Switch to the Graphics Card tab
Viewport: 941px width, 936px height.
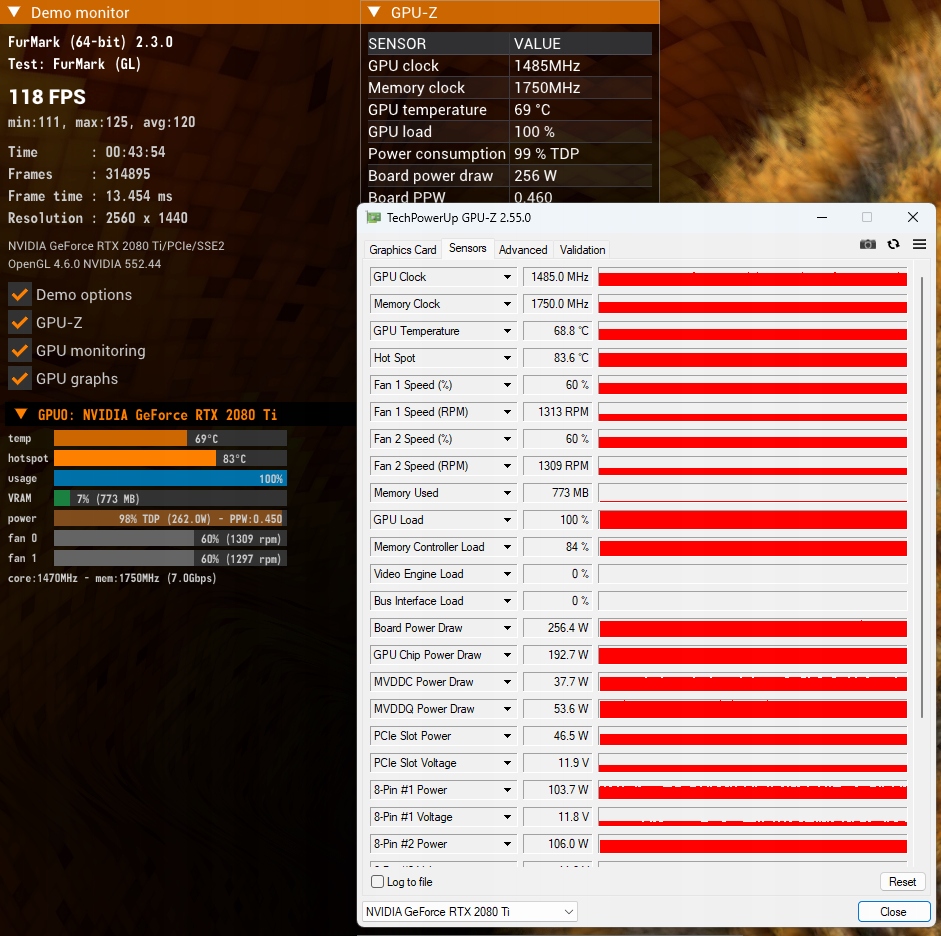tap(403, 250)
